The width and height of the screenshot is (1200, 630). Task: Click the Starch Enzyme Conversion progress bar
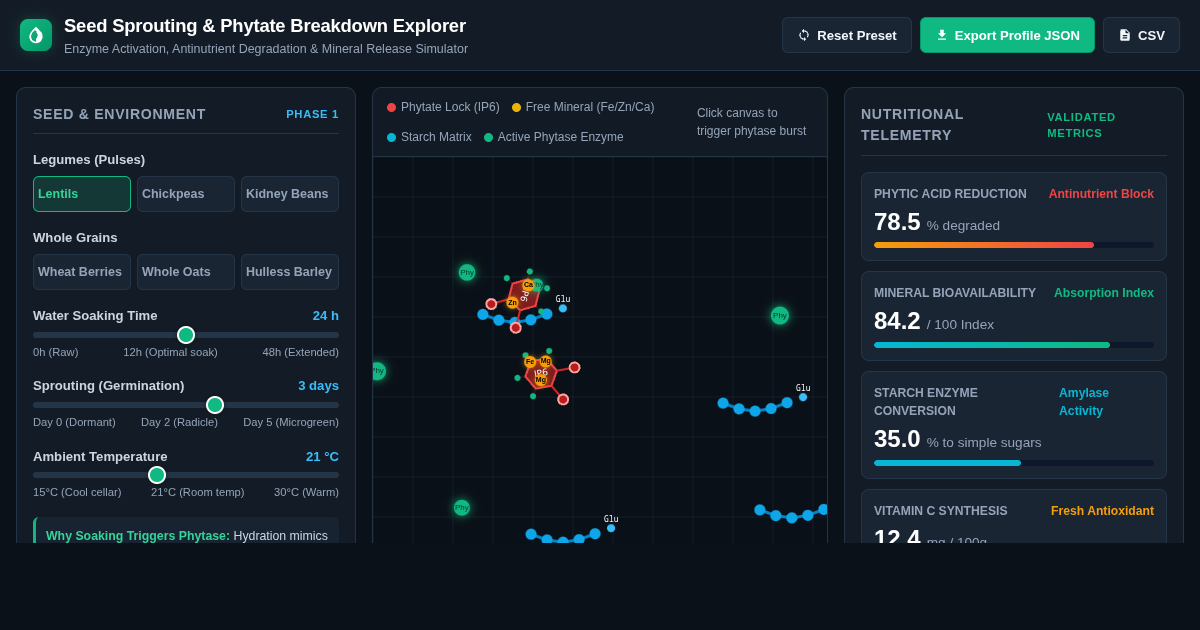pyautogui.click(x=1014, y=463)
